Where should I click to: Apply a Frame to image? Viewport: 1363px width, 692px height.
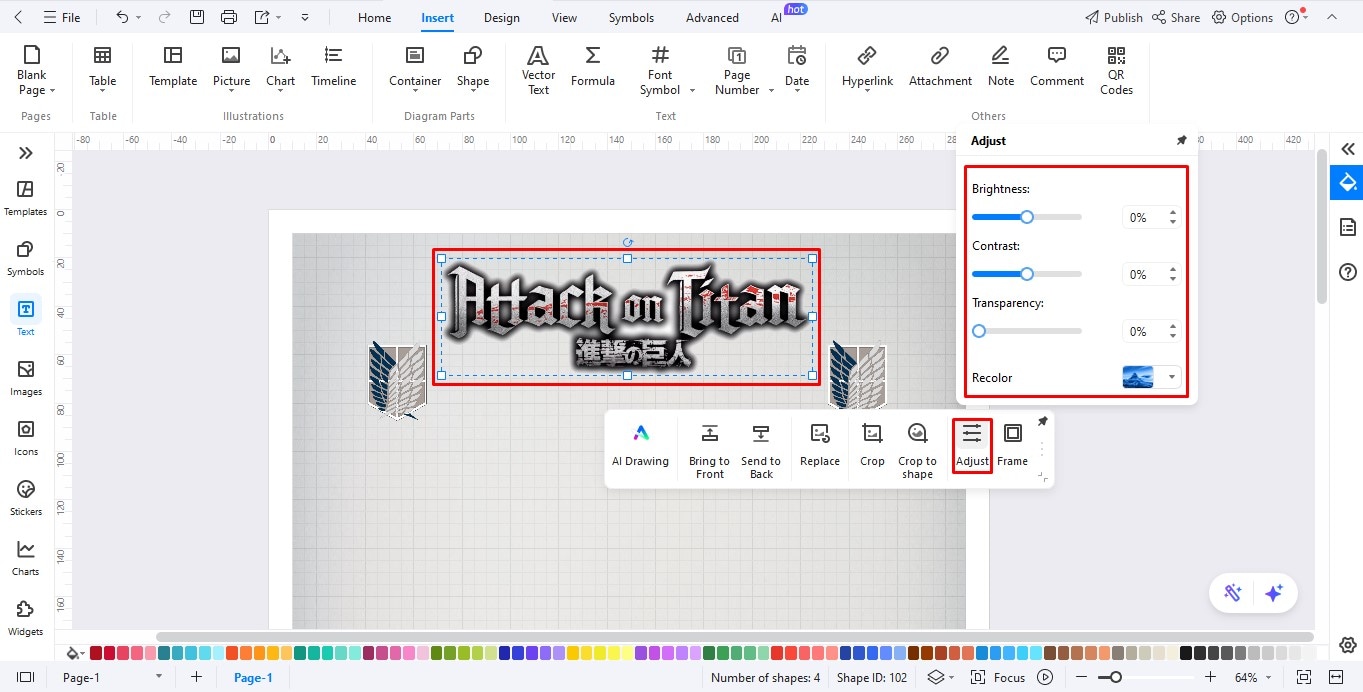tap(1012, 445)
